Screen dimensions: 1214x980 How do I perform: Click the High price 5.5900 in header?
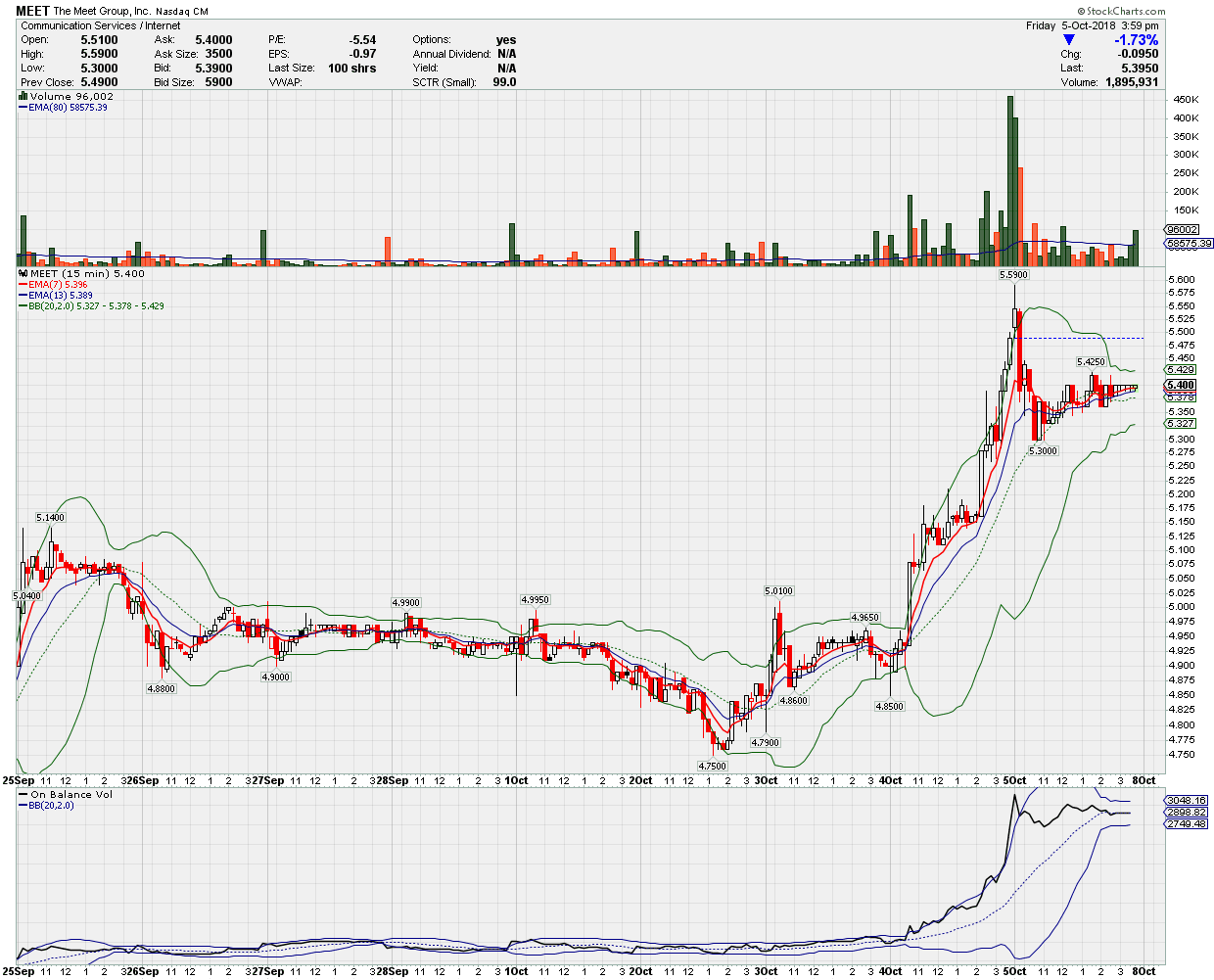pos(99,54)
